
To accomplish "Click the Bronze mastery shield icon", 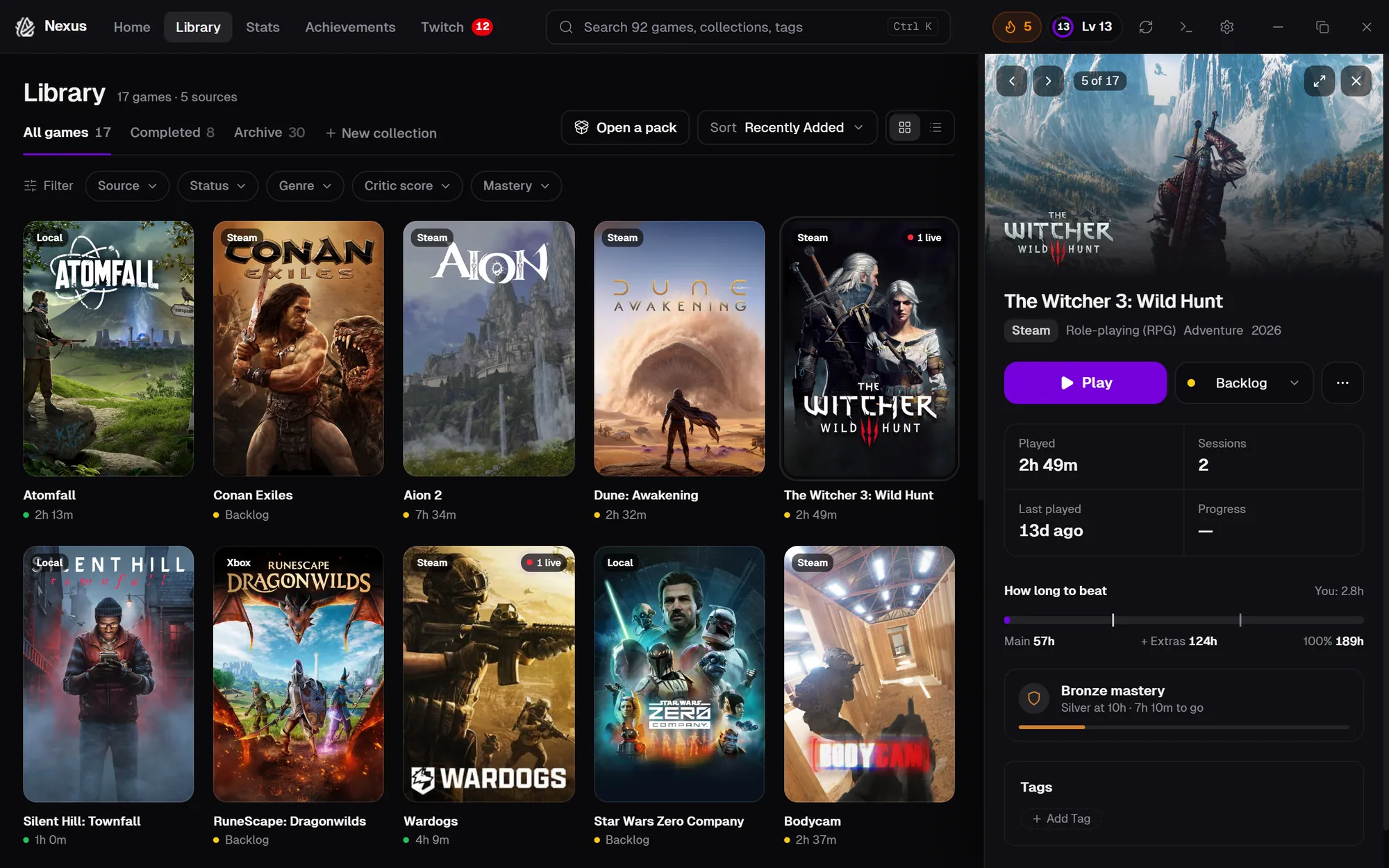I will click(1033, 699).
